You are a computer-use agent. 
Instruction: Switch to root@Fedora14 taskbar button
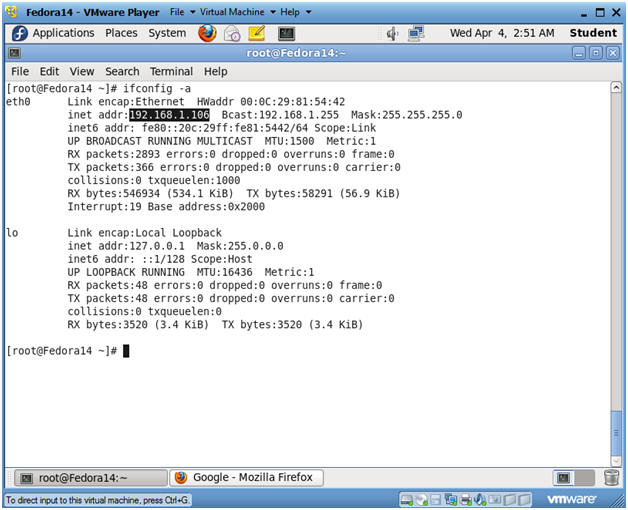(x=91, y=478)
